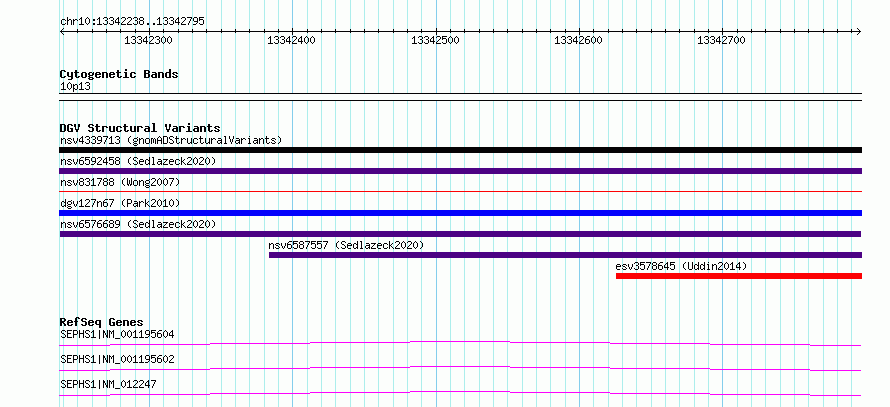This screenshot has height=407, width=890.
Task: Open the nsv831788 Wong2007 label
Action: tap(119, 182)
